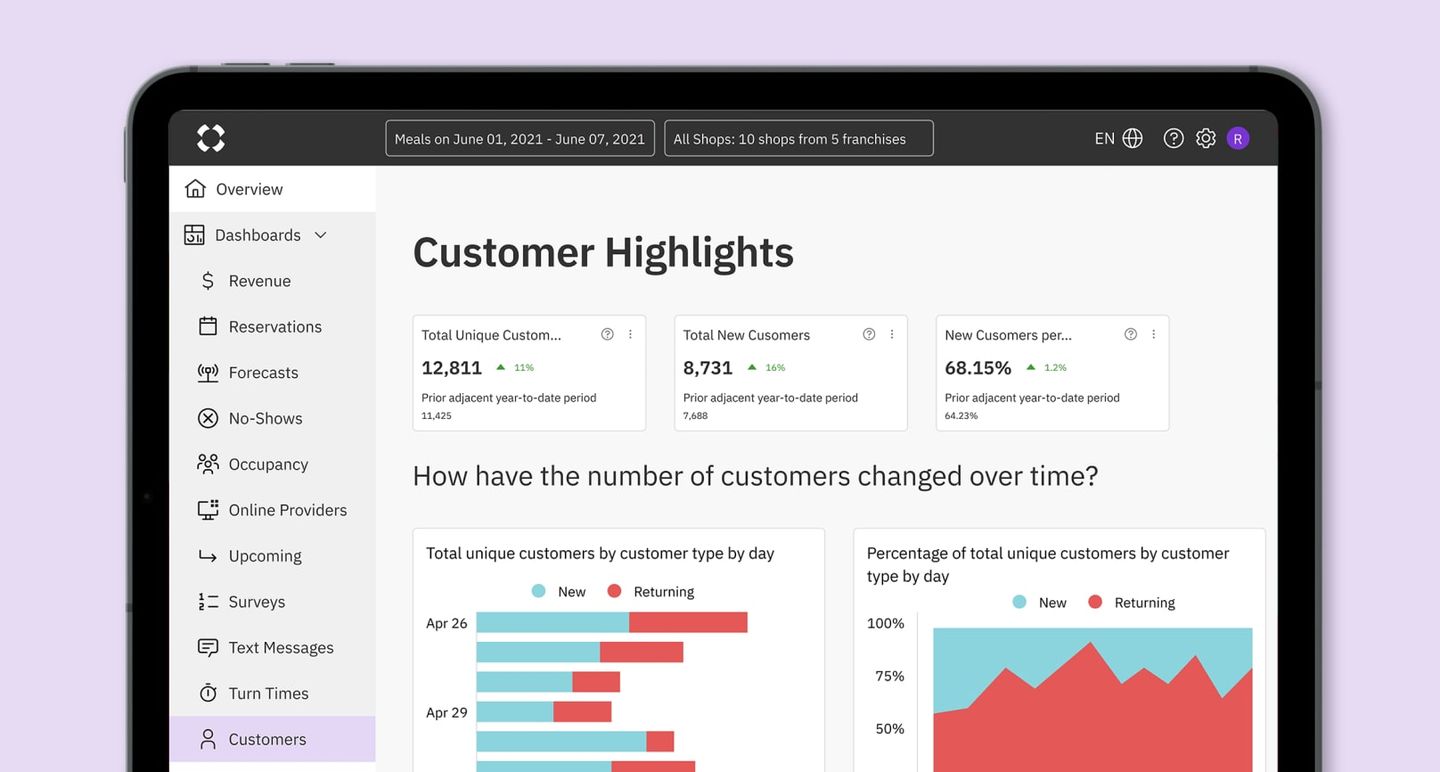The width and height of the screenshot is (1440, 772).
Task: Click the Revenue dollar icon
Action: click(x=208, y=281)
